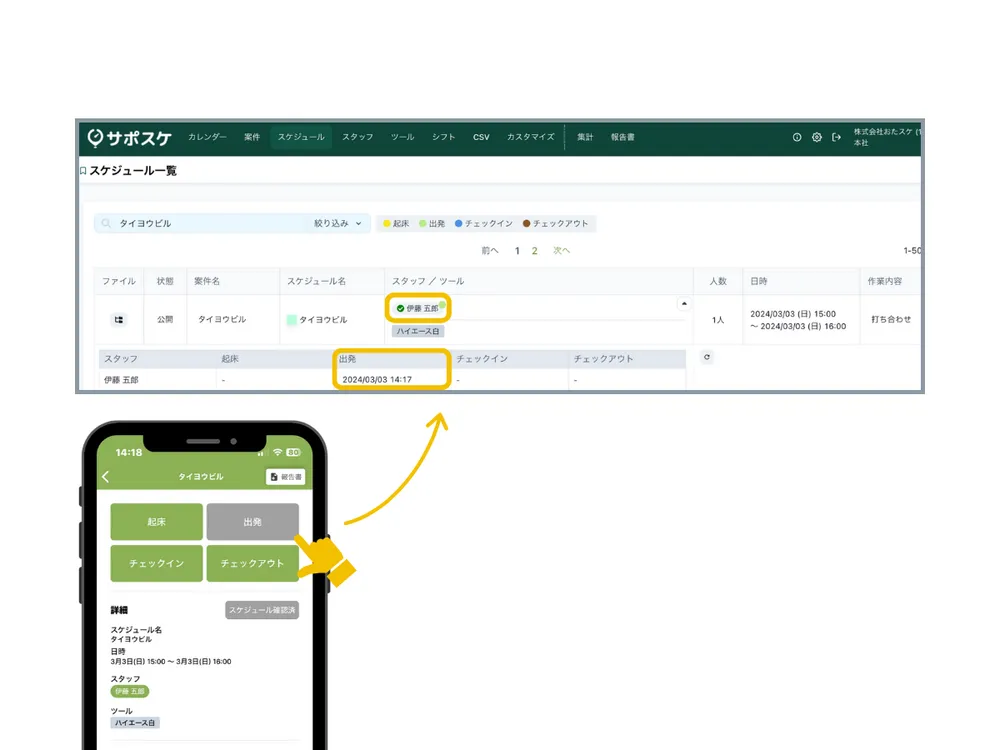This screenshot has width=1000, height=750.
Task: Collapse the staff row with up arrow
Action: coord(684,304)
